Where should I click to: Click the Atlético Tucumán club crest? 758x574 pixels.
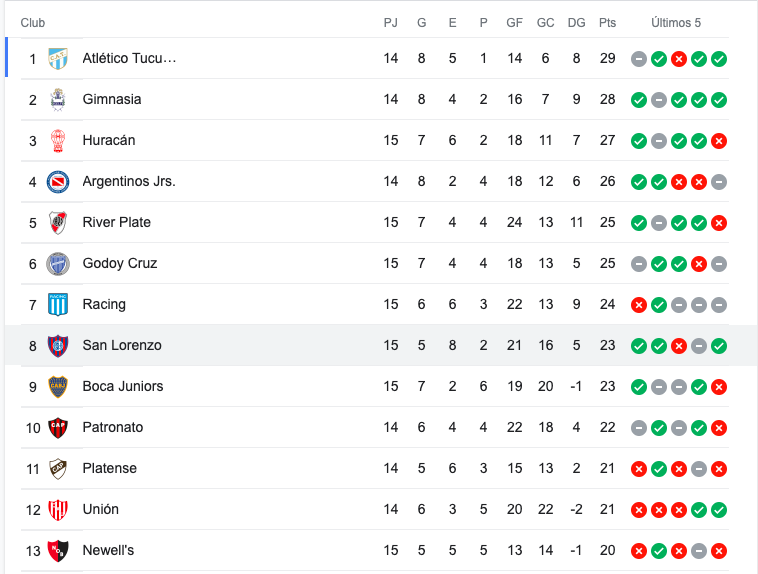pos(58,59)
